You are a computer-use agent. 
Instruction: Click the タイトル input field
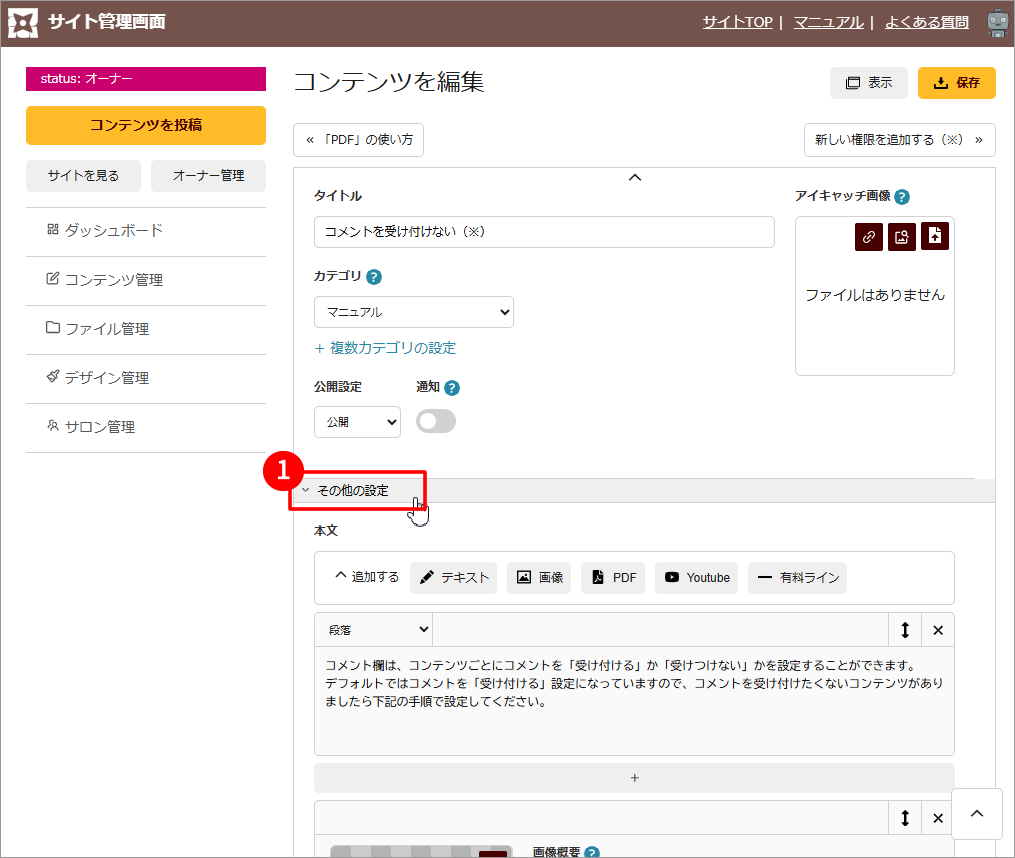pyautogui.click(x=544, y=232)
